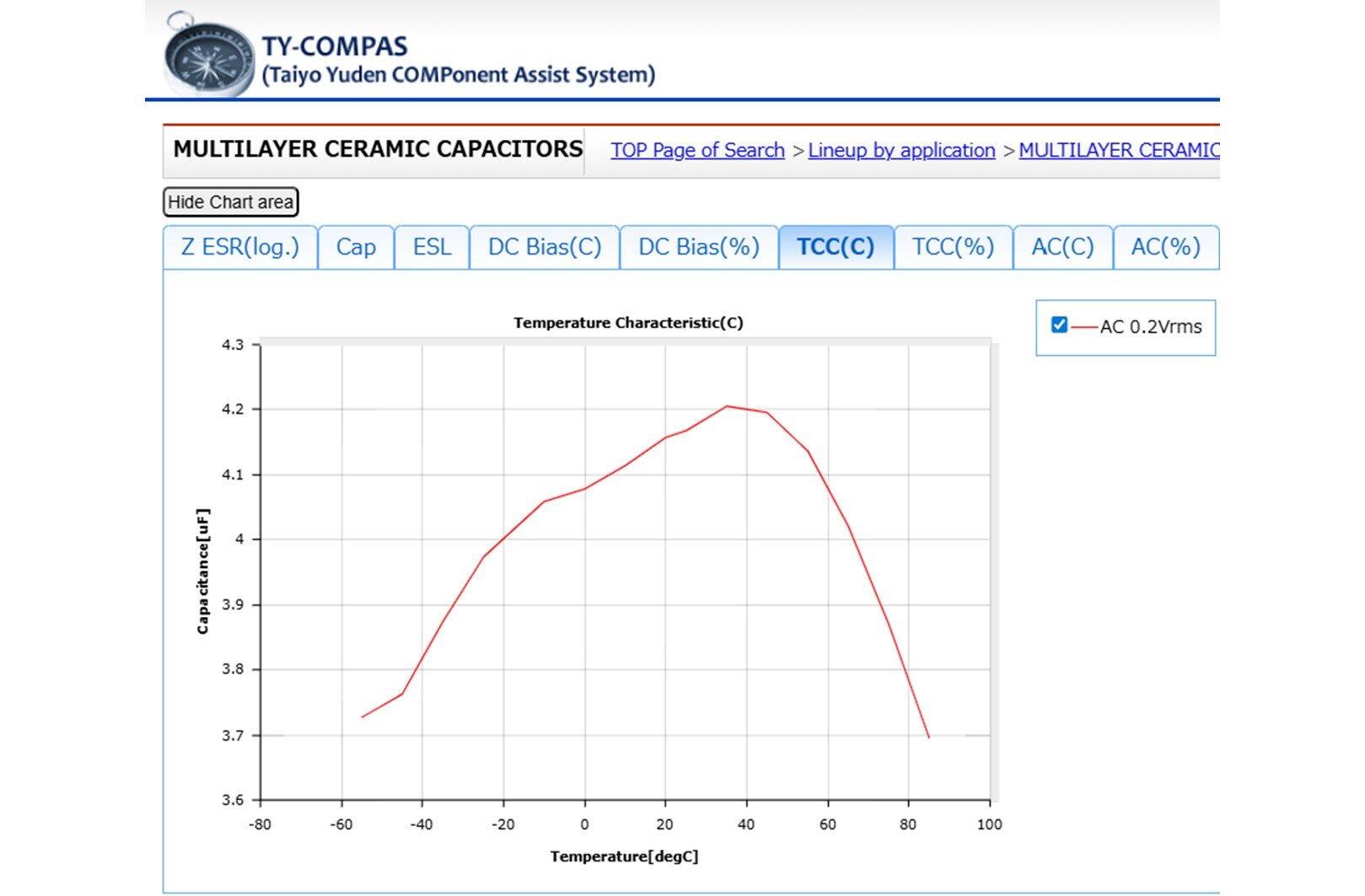Screen dimensions: 1365x896
Task: Click the Temperature Characteristic(C) chart title
Action: [628, 323]
